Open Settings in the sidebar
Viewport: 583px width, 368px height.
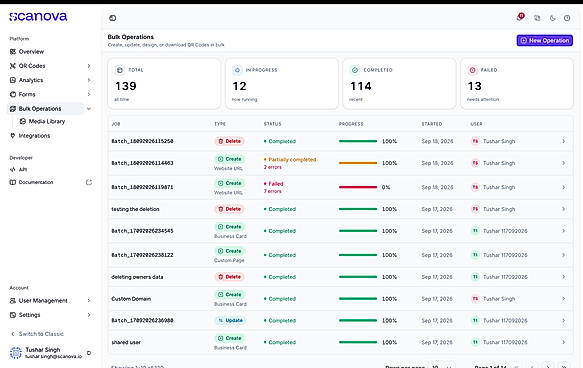coord(29,315)
